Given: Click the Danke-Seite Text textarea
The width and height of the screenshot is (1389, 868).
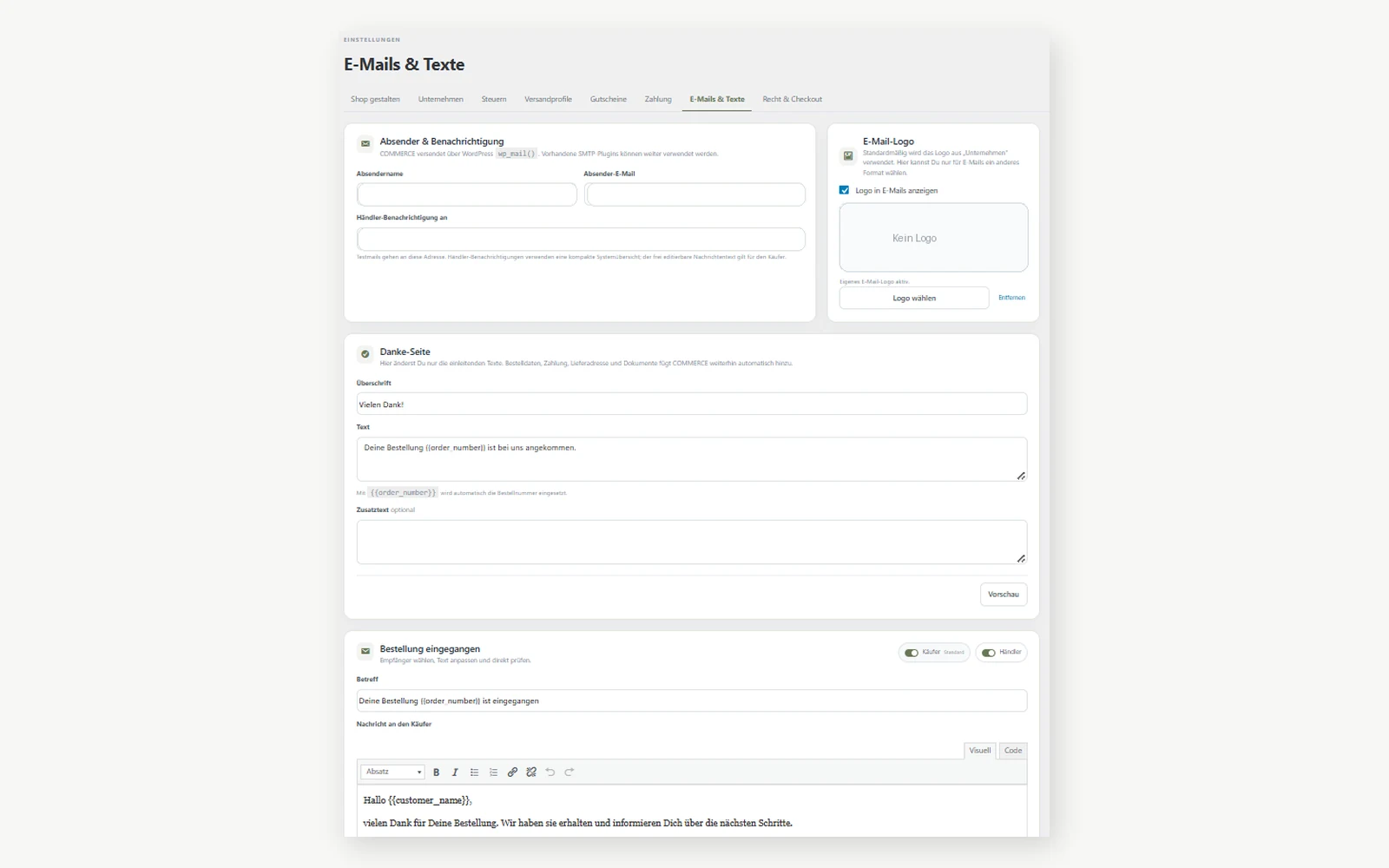Looking at the screenshot, I should (x=692, y=459).
